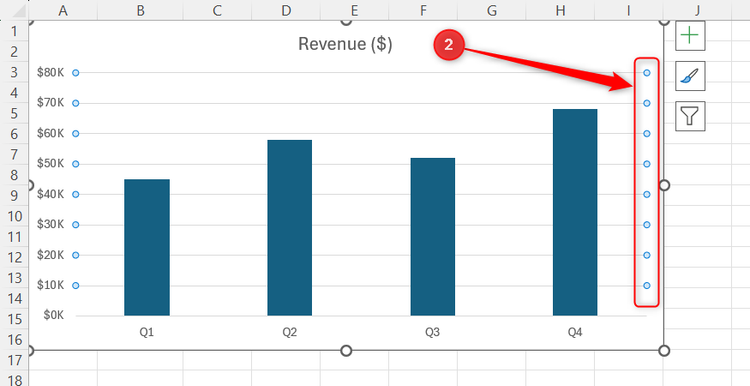Click the Q2 category label

click(x=289, y=332)
